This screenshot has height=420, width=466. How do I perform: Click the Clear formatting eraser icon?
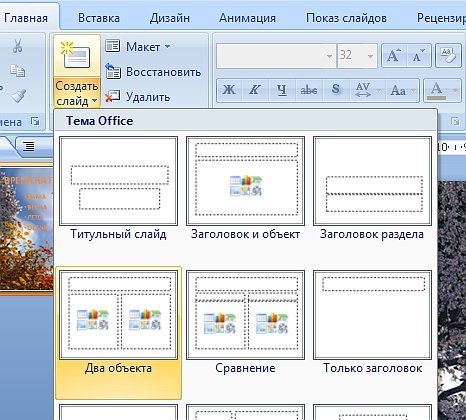click(x=448, y=56)
